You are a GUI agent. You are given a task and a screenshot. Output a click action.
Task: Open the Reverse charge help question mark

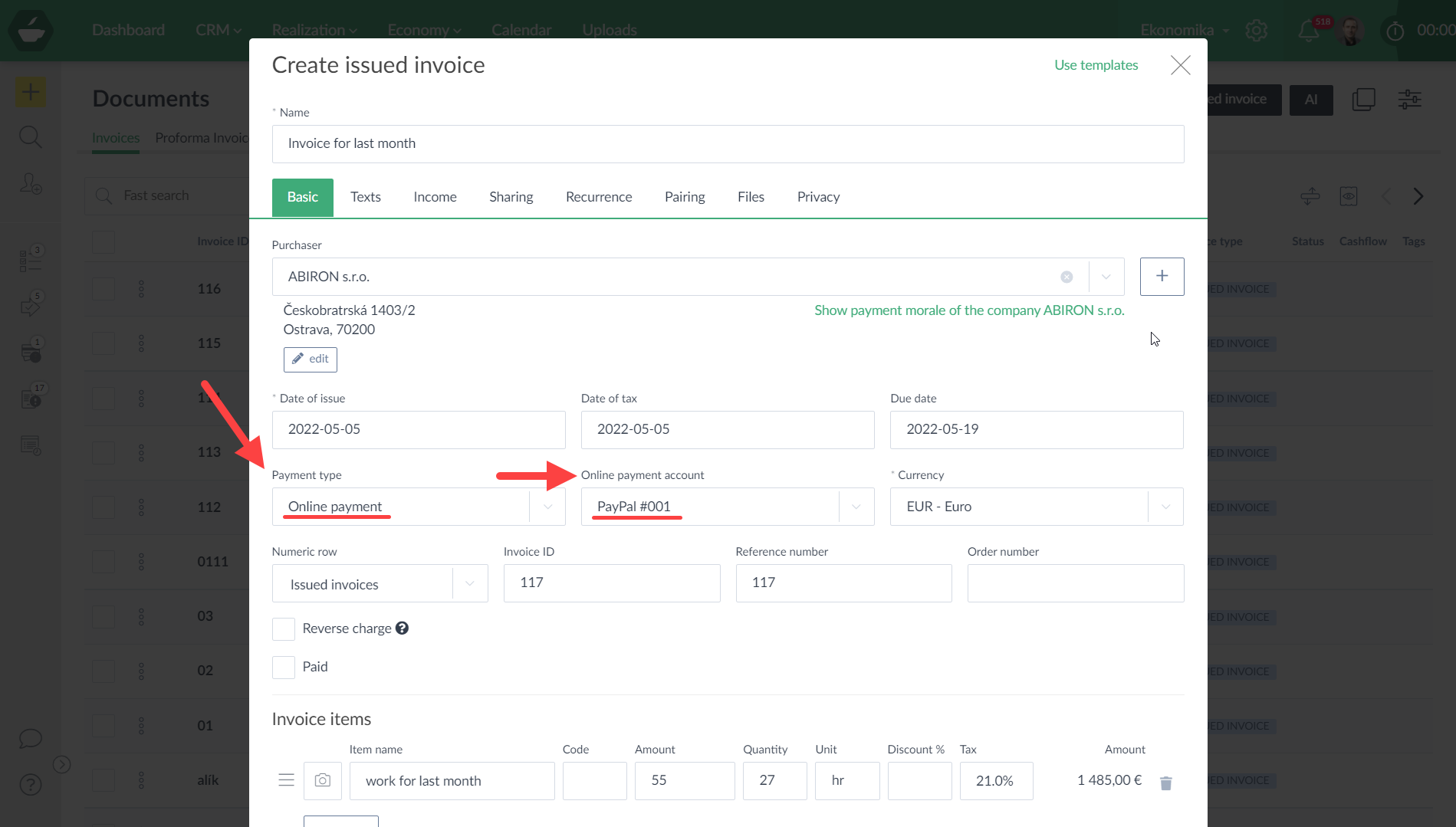pyautogui.click(x=402, y=628)
